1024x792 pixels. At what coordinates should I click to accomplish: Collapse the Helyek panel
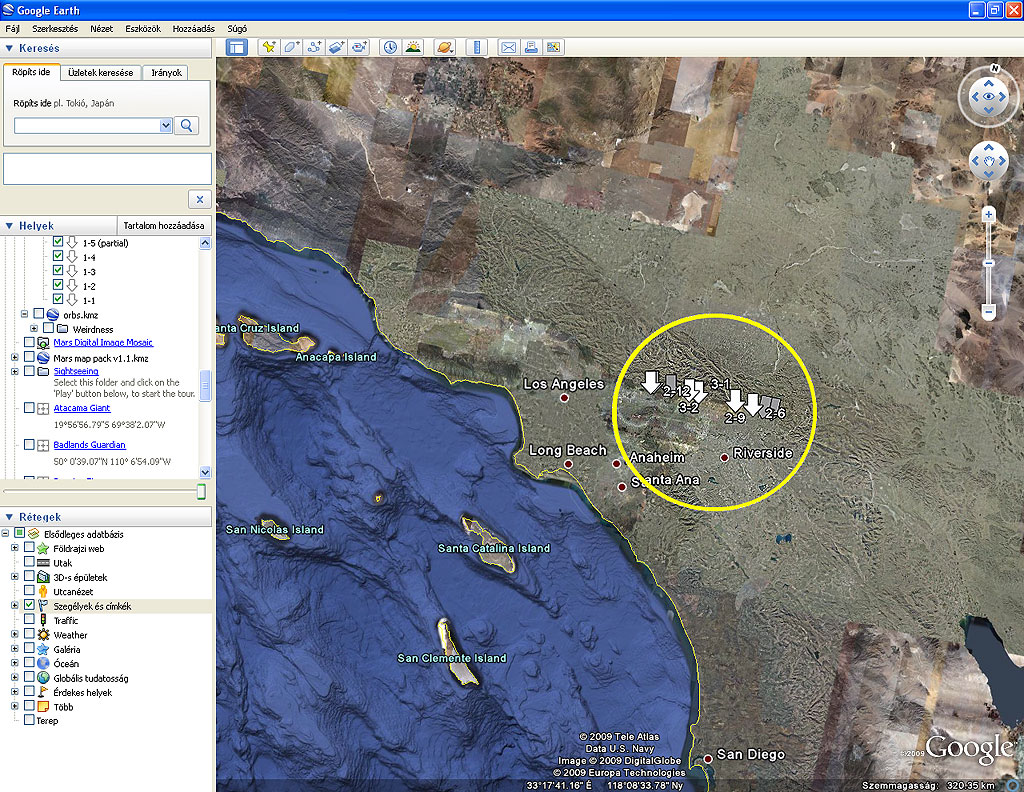9,225
